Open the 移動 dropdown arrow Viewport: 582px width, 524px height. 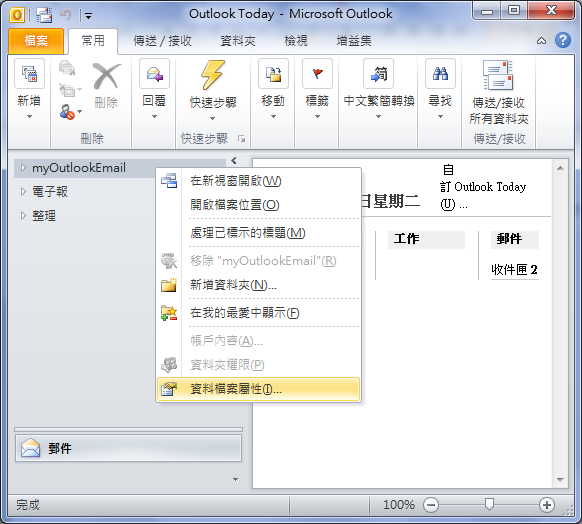coord(273,117)
